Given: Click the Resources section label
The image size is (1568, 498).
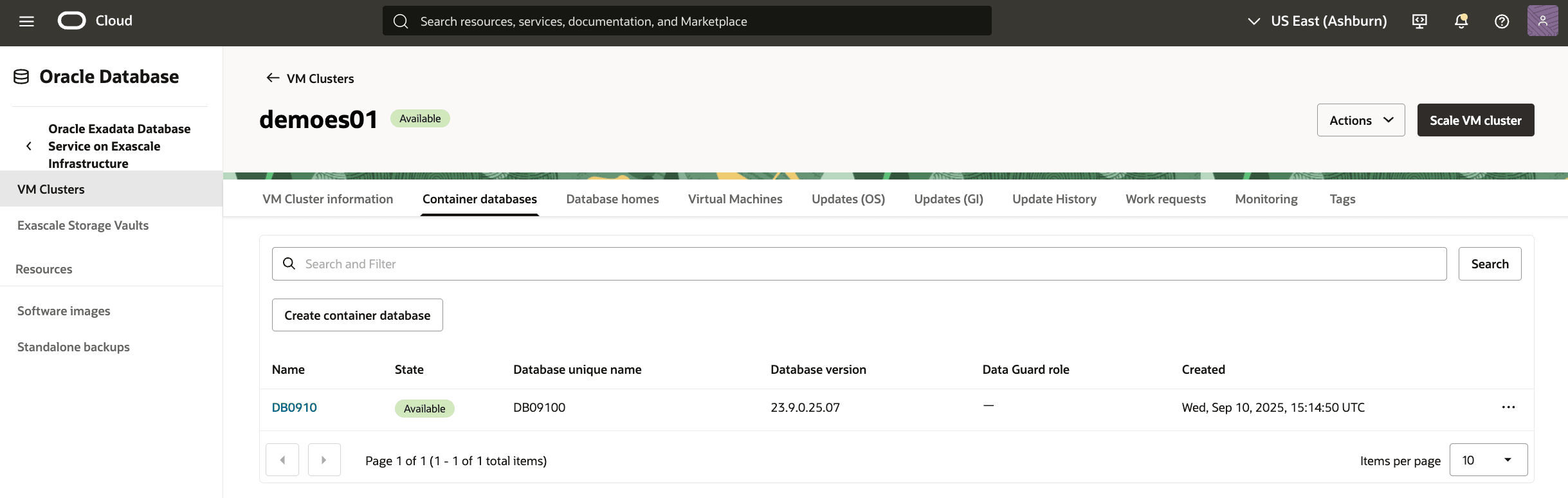Looking at the screenshot, I should (44, 269).
